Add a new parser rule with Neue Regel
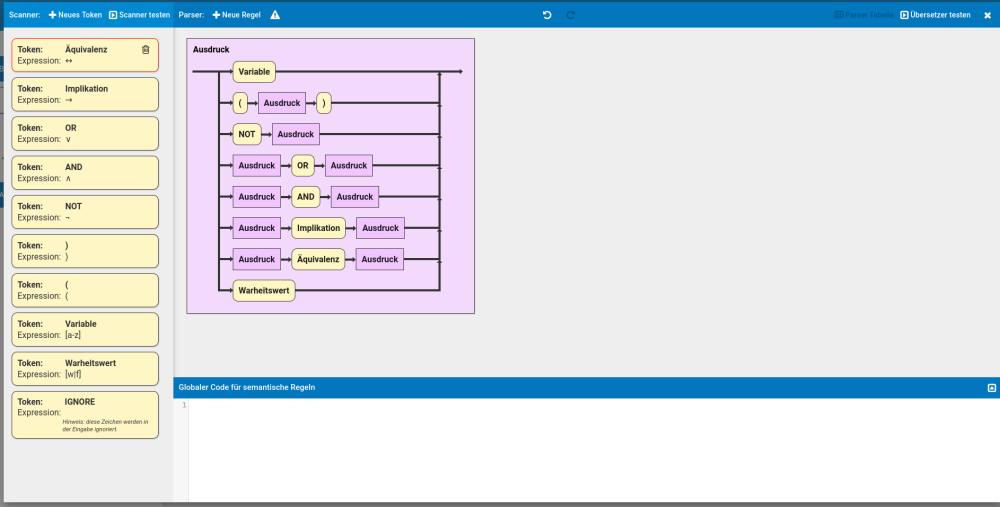The image size is (1000, 507). pyautogui.click(x=237, y=15)
